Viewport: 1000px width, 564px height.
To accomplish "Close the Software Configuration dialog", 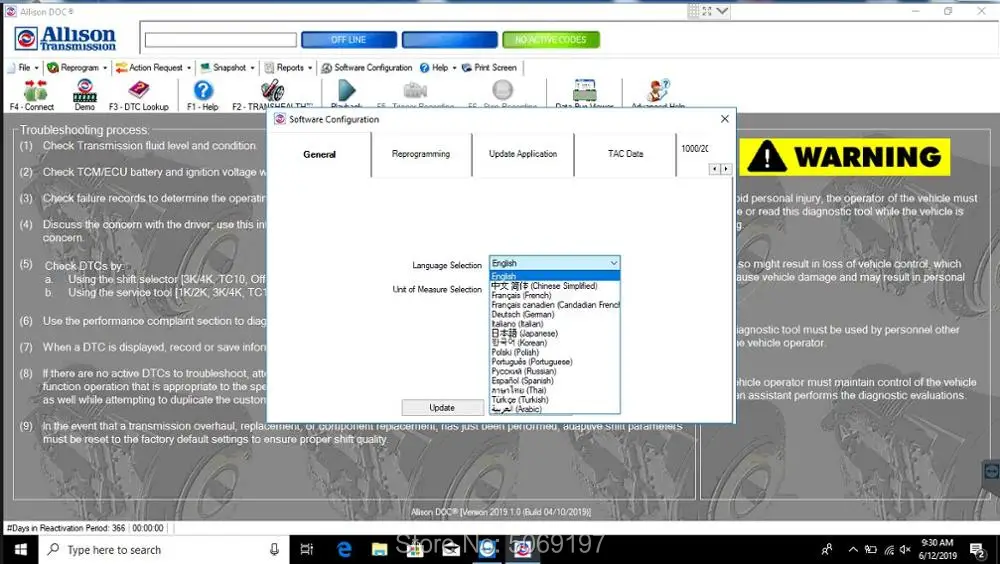I will coord(724,119).
